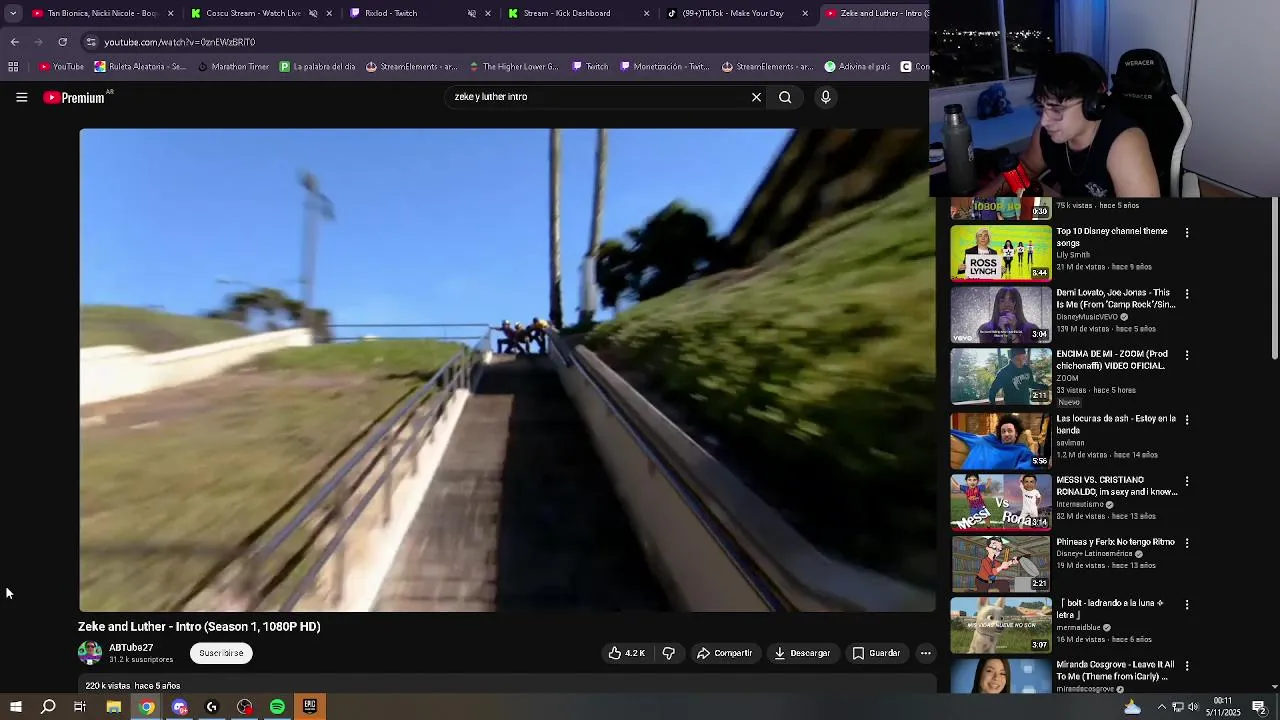The image size is (1280, 720).
Task: Close the TikTok tab
Action: (805, 13)
